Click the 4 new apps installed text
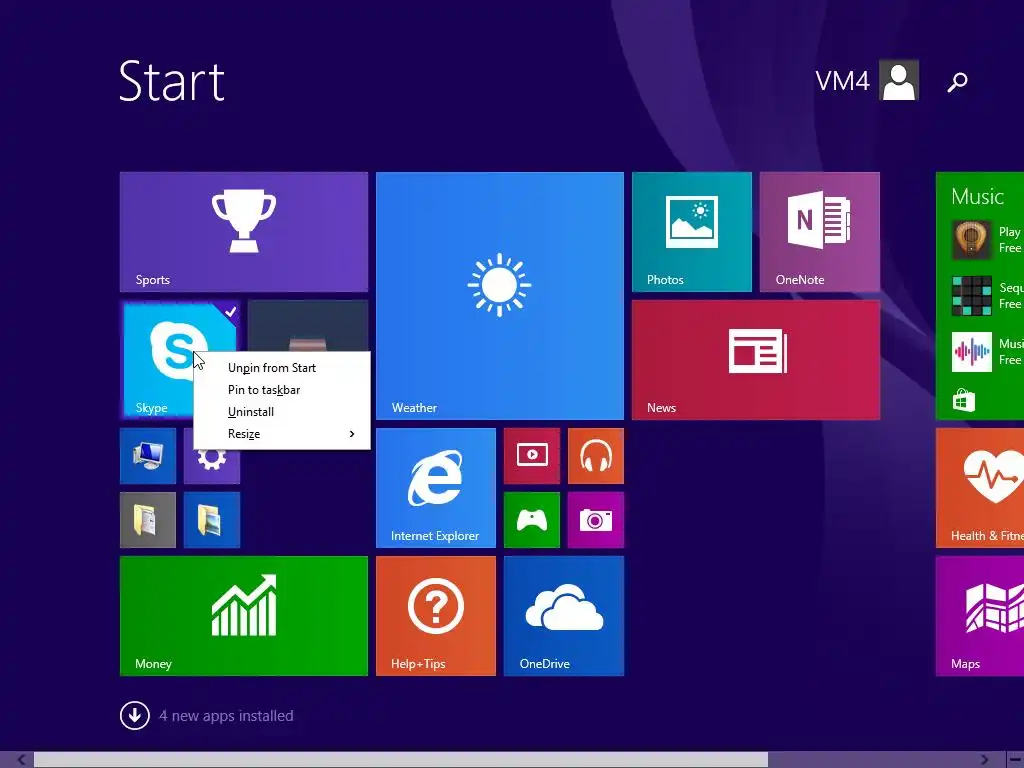Image resolution: width=1024 pixels, height=768 pixels. click(x=226, y=716)
